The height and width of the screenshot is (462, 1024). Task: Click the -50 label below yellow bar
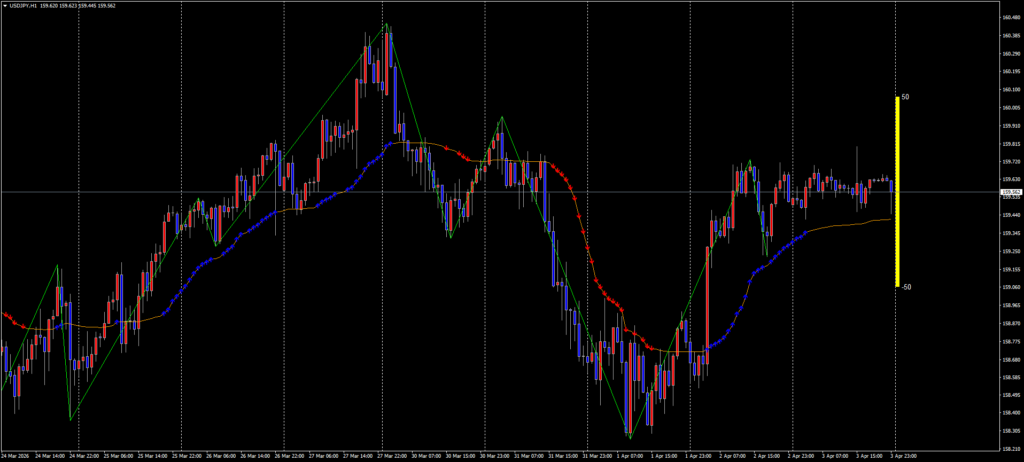[905, 287]
